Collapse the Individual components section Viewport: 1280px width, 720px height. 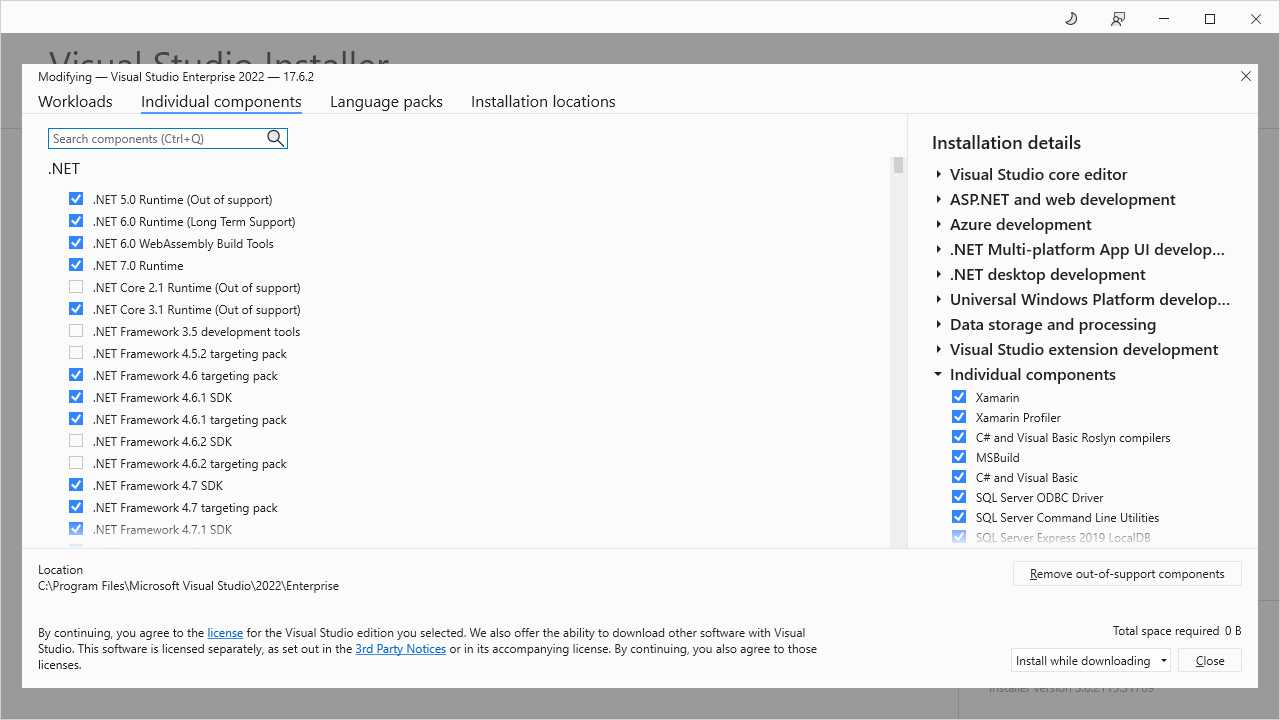point(938,374)
